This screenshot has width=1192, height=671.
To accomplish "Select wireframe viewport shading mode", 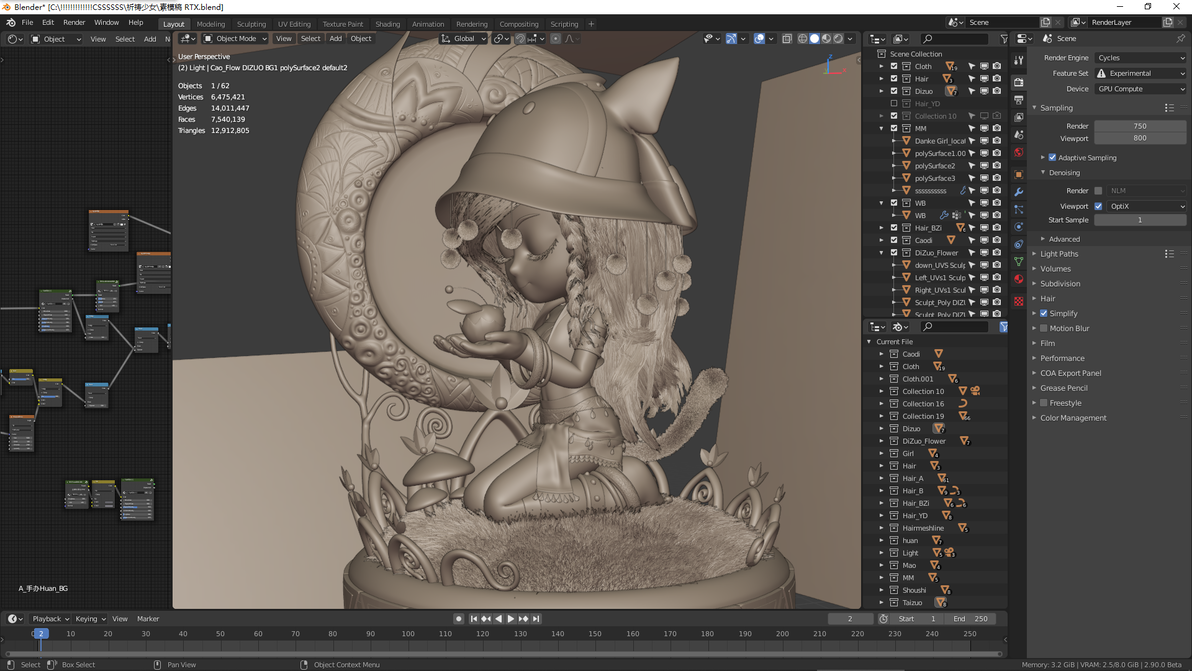I will tap(803, 39).
